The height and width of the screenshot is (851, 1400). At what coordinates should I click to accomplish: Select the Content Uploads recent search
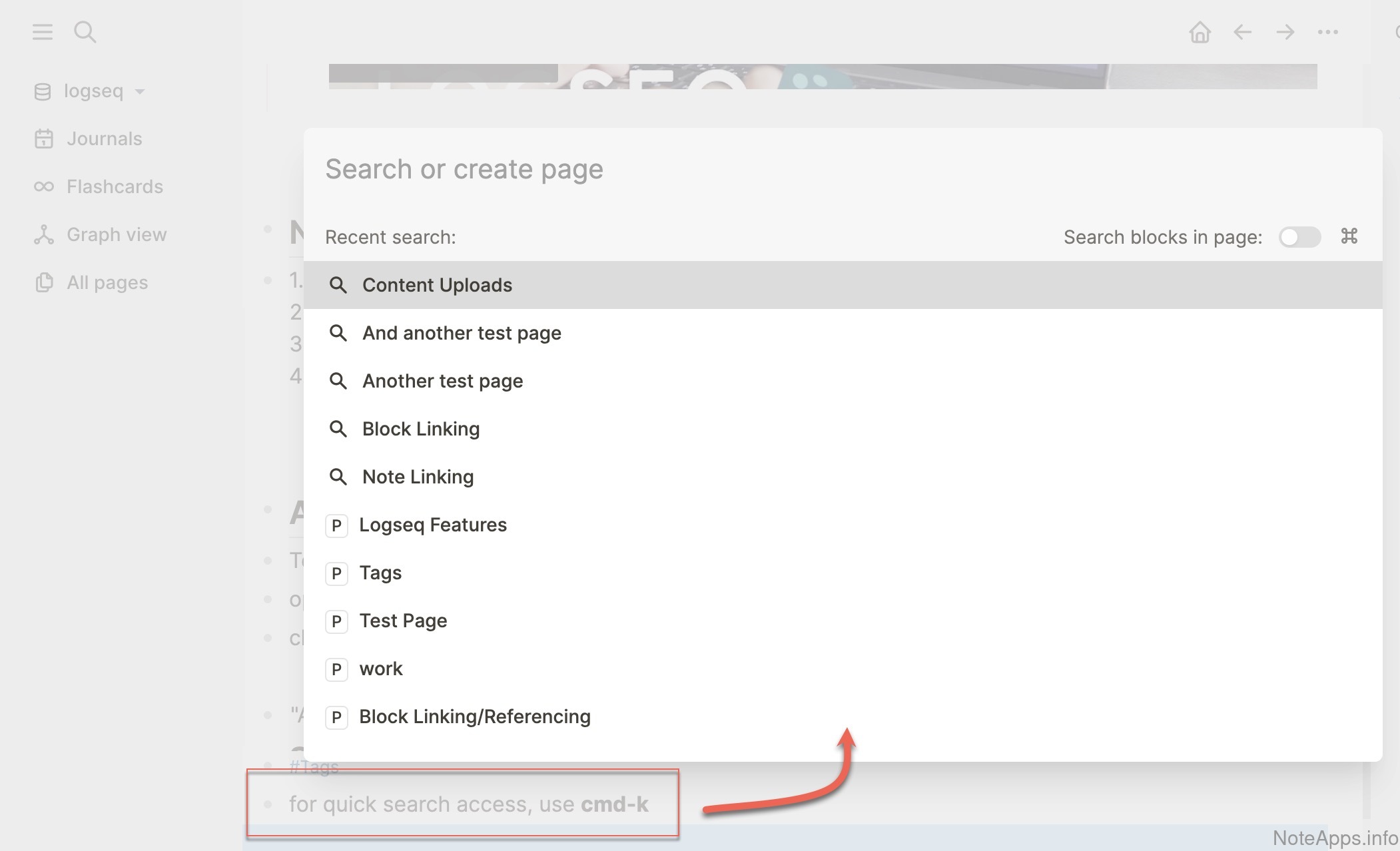(x=437, y=285)
